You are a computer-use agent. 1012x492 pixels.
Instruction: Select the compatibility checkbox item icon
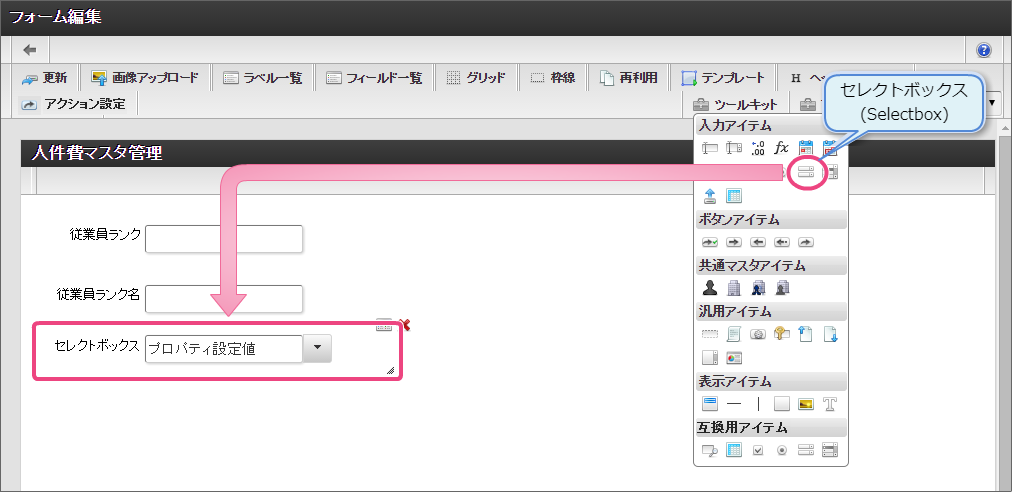(x=758, y=450)
